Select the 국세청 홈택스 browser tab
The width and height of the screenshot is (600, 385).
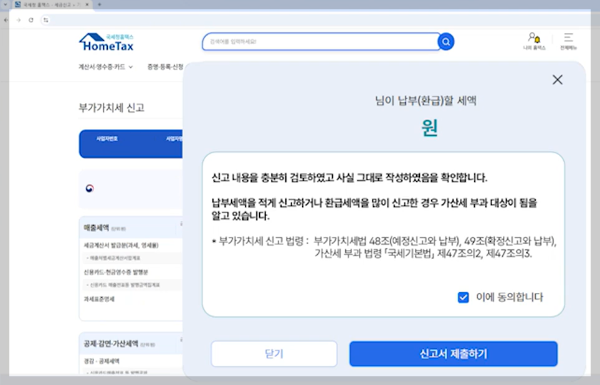[52, 5]
